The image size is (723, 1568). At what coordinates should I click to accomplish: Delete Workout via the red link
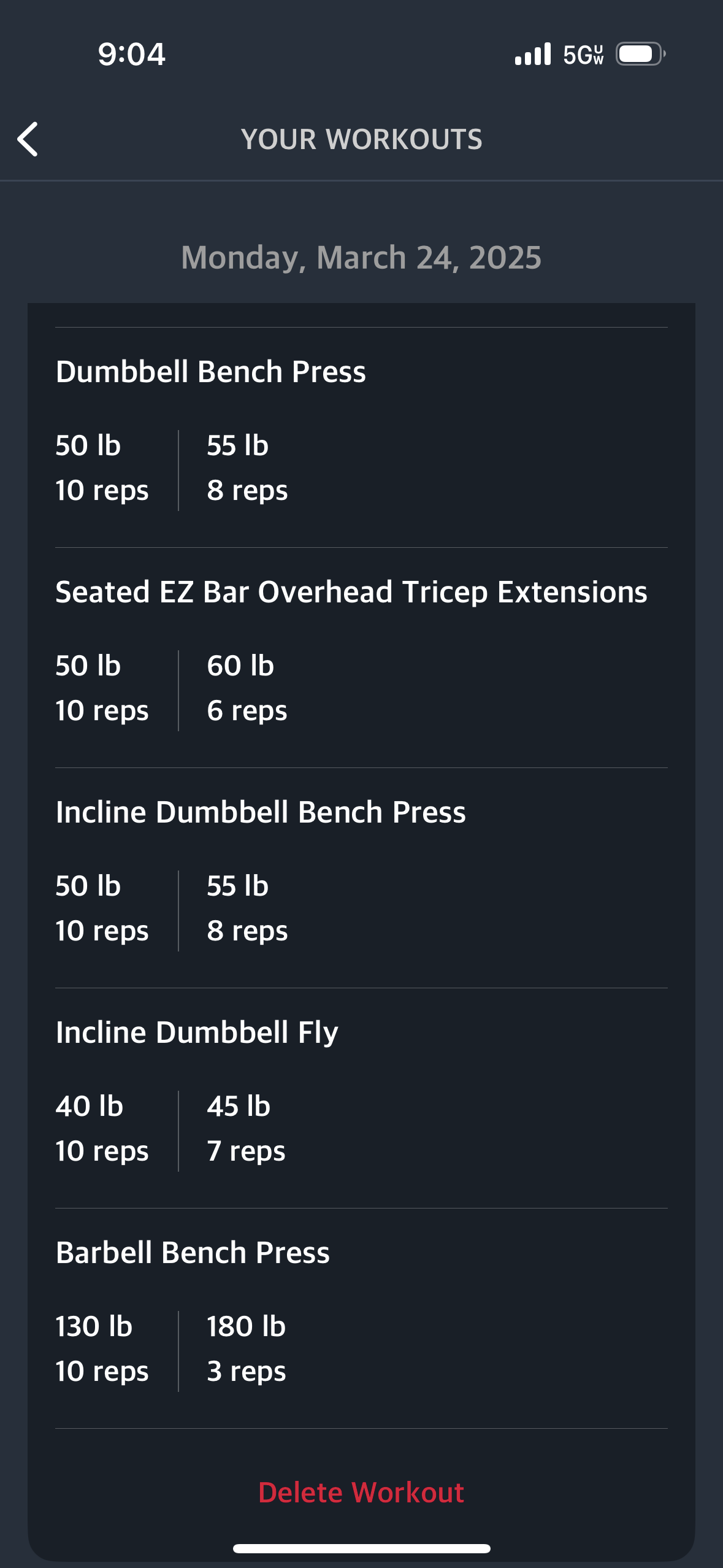point(361,1493)
